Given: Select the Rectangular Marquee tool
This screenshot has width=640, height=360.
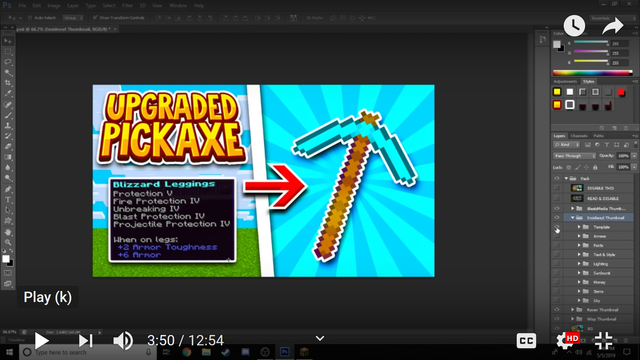Looking at the screenshot, I should [x=8, y=52].
